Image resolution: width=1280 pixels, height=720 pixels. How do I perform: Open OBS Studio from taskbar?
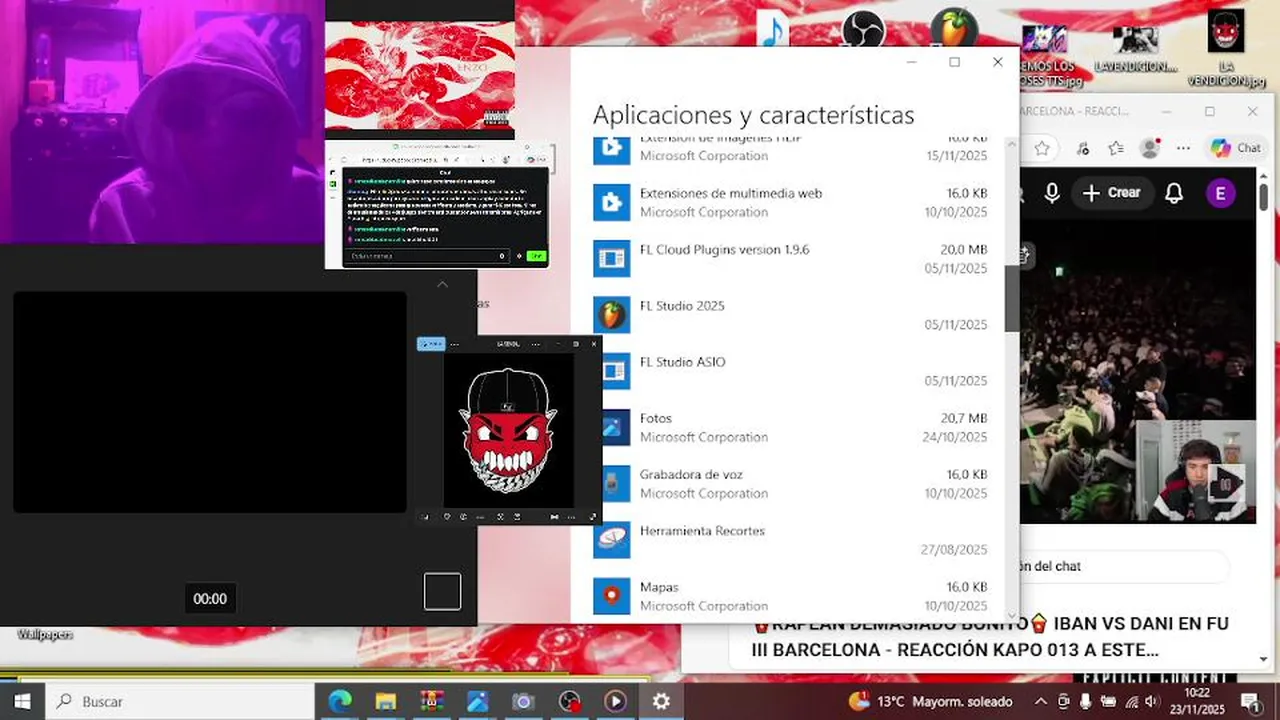(569, 702)
